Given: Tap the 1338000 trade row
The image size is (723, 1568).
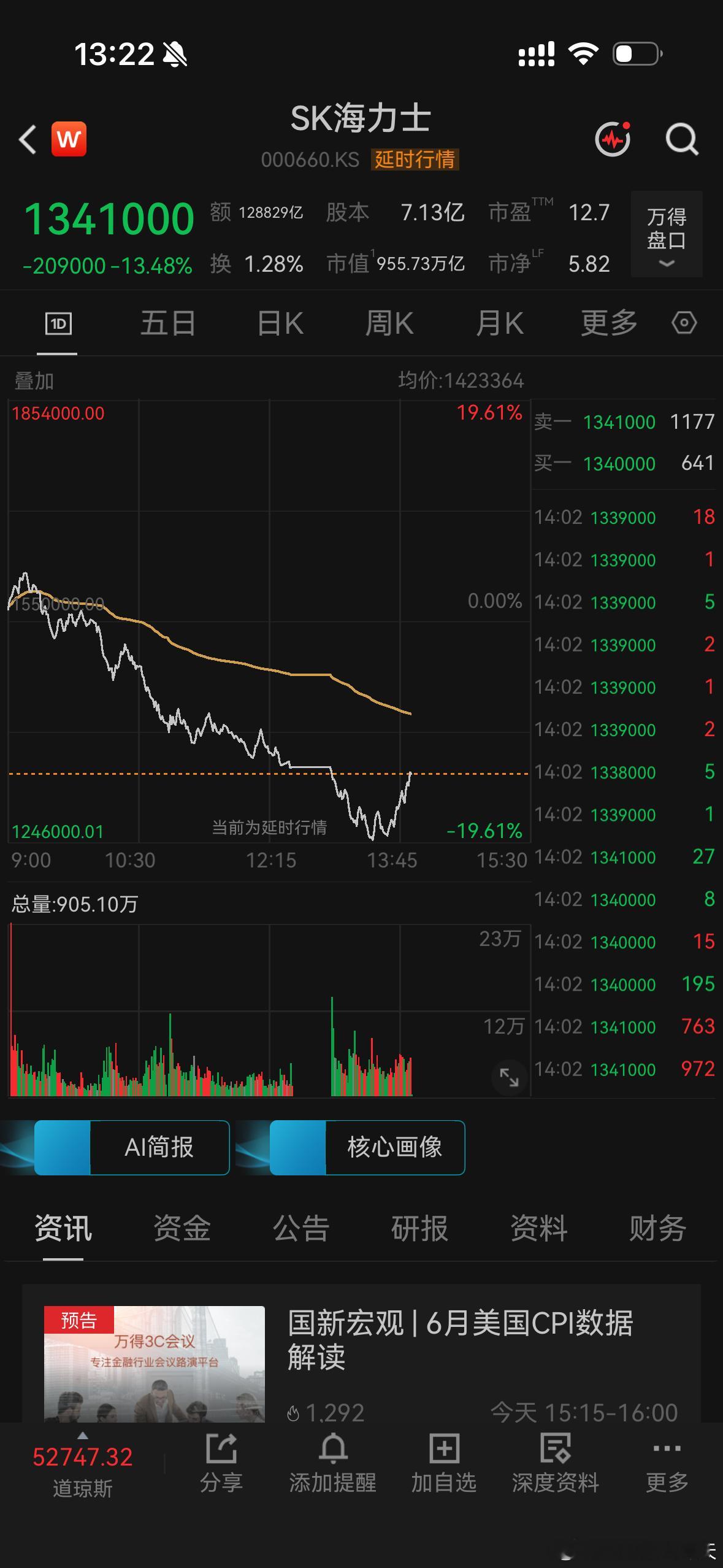Looking at the screenshot, I should [x=624, y=772].
